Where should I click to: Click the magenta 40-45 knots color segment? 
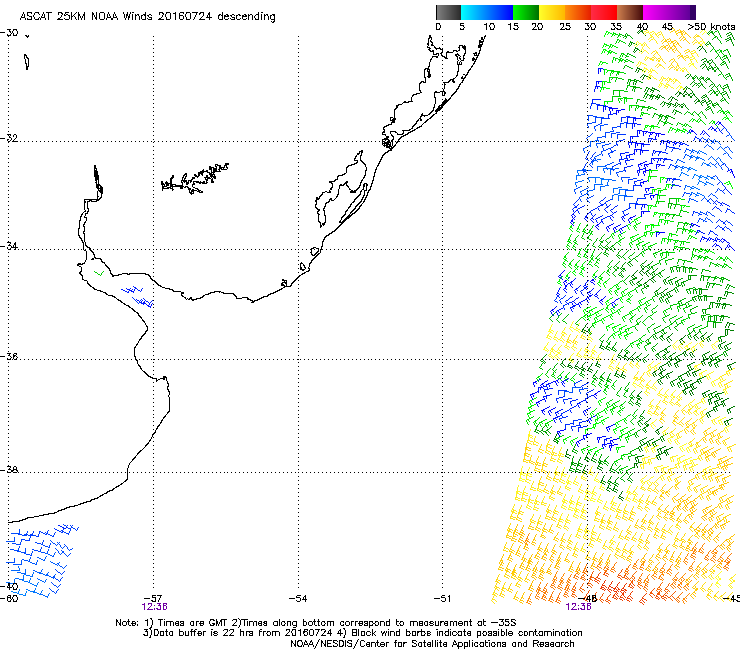click(x=656, y=12)
